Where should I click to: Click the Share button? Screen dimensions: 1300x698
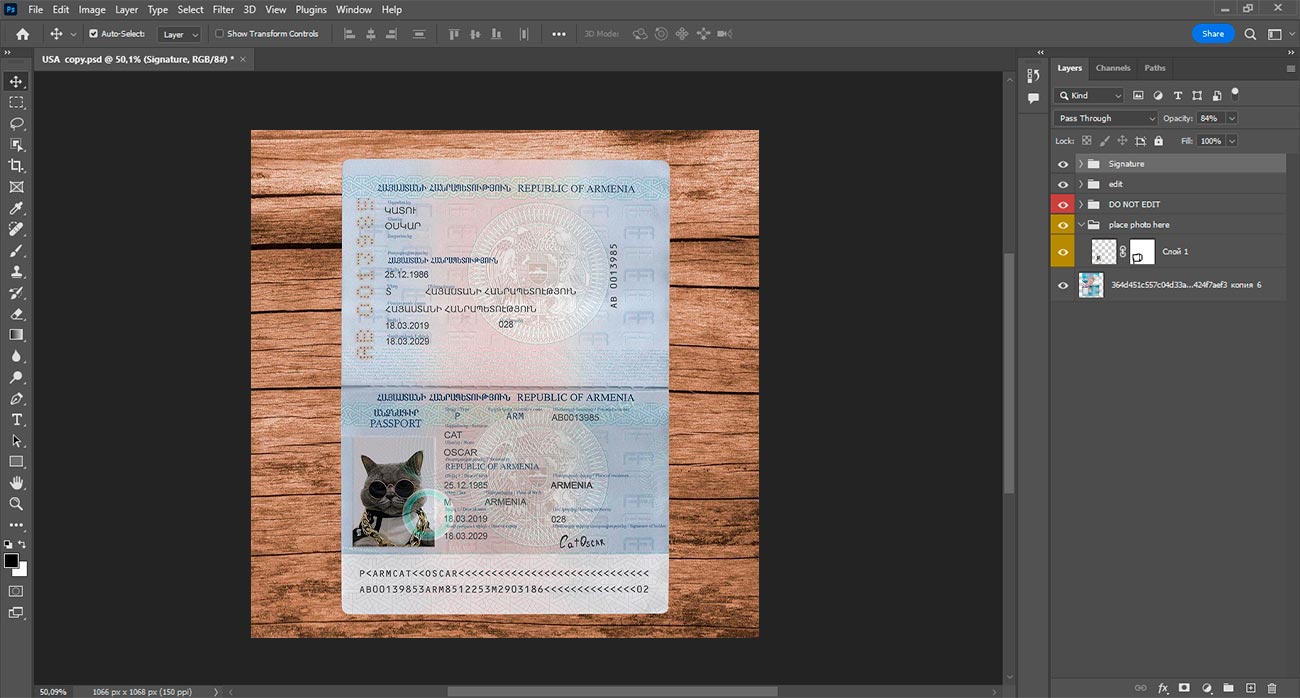pos(1212,34)
